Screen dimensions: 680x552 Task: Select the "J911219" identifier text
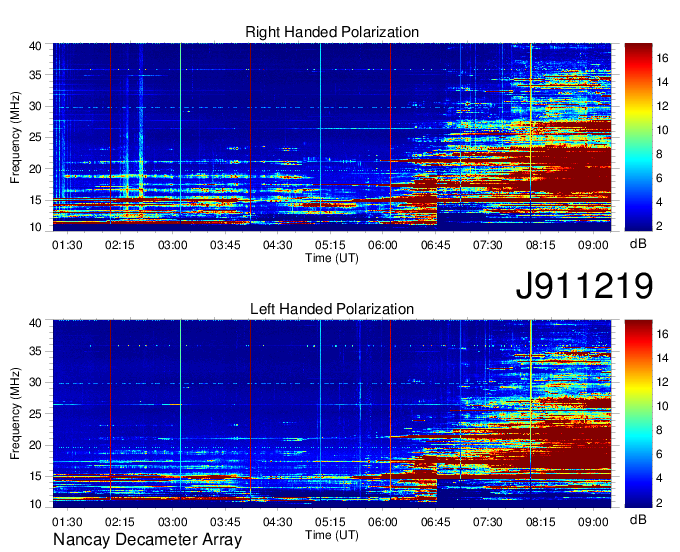pos(584,285)
